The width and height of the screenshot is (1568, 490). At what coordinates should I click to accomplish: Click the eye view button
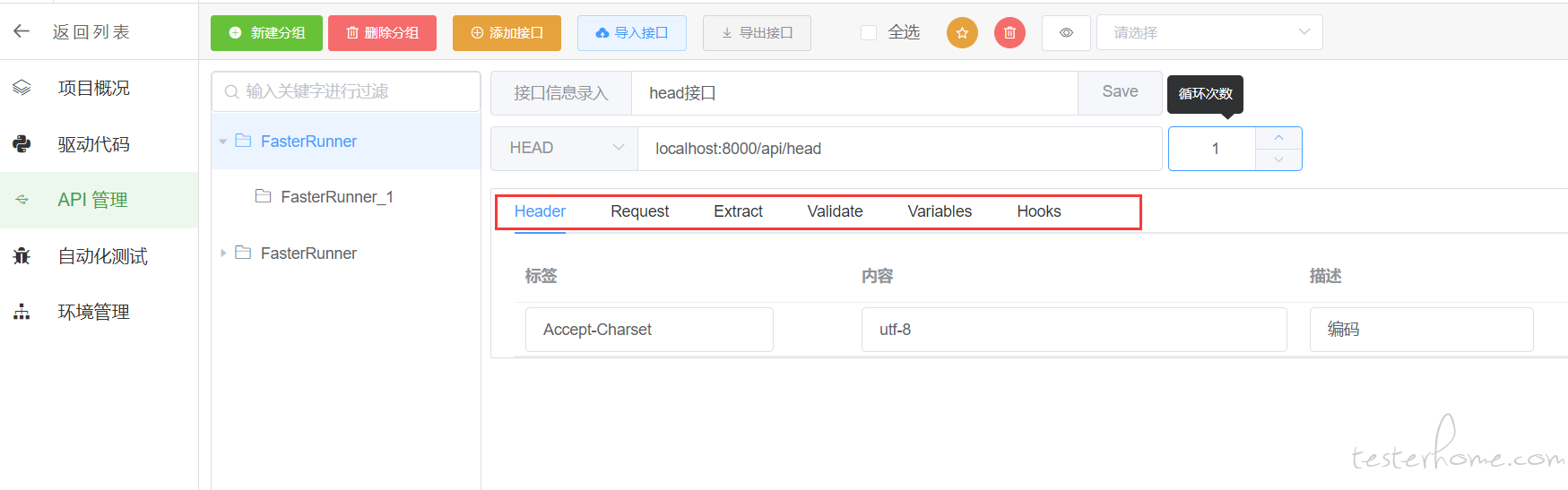pos(1066,33)
